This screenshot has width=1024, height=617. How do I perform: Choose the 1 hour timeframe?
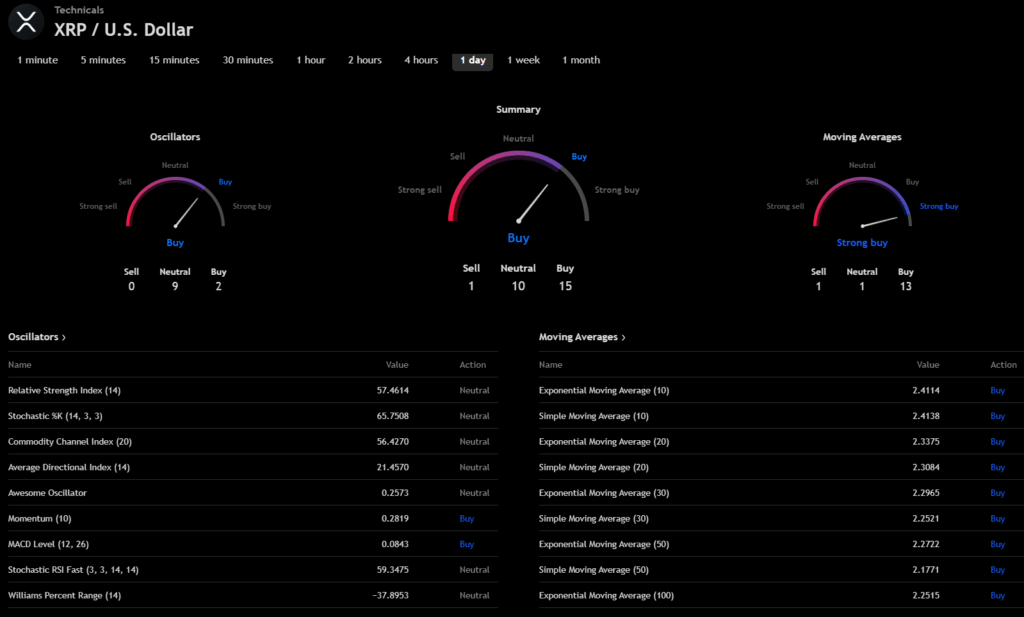[x=311, y=60]
